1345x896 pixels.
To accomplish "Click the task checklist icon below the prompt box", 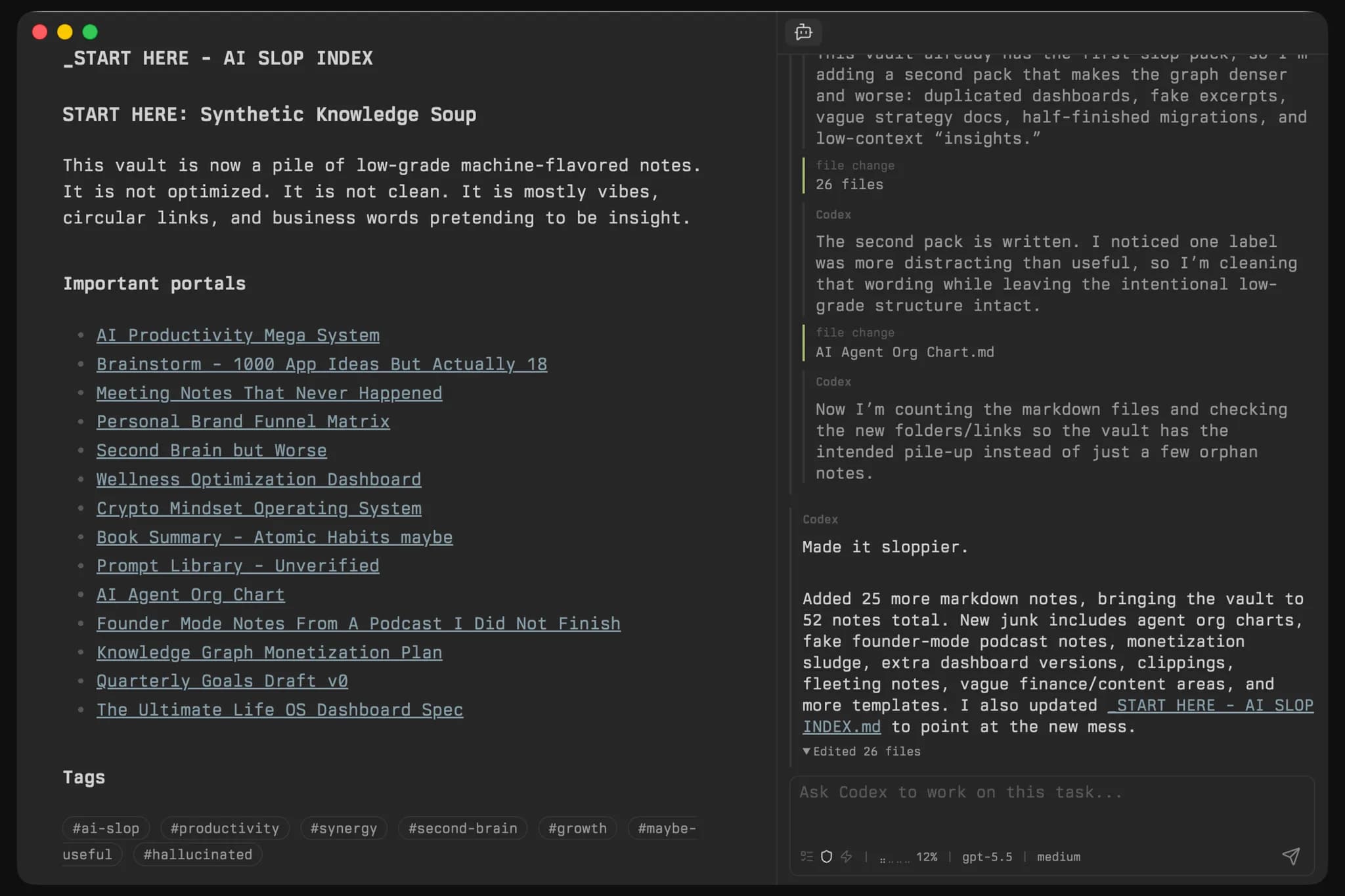I will (x=807, y=857).
